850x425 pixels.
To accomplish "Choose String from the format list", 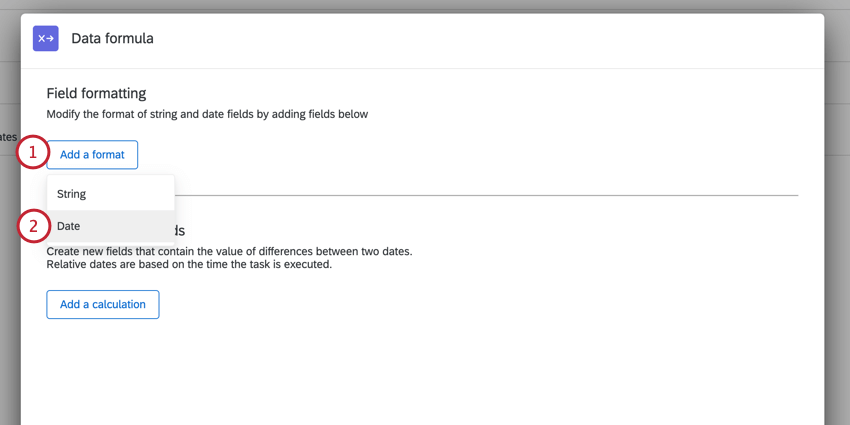I will click(x=71, y=194).
